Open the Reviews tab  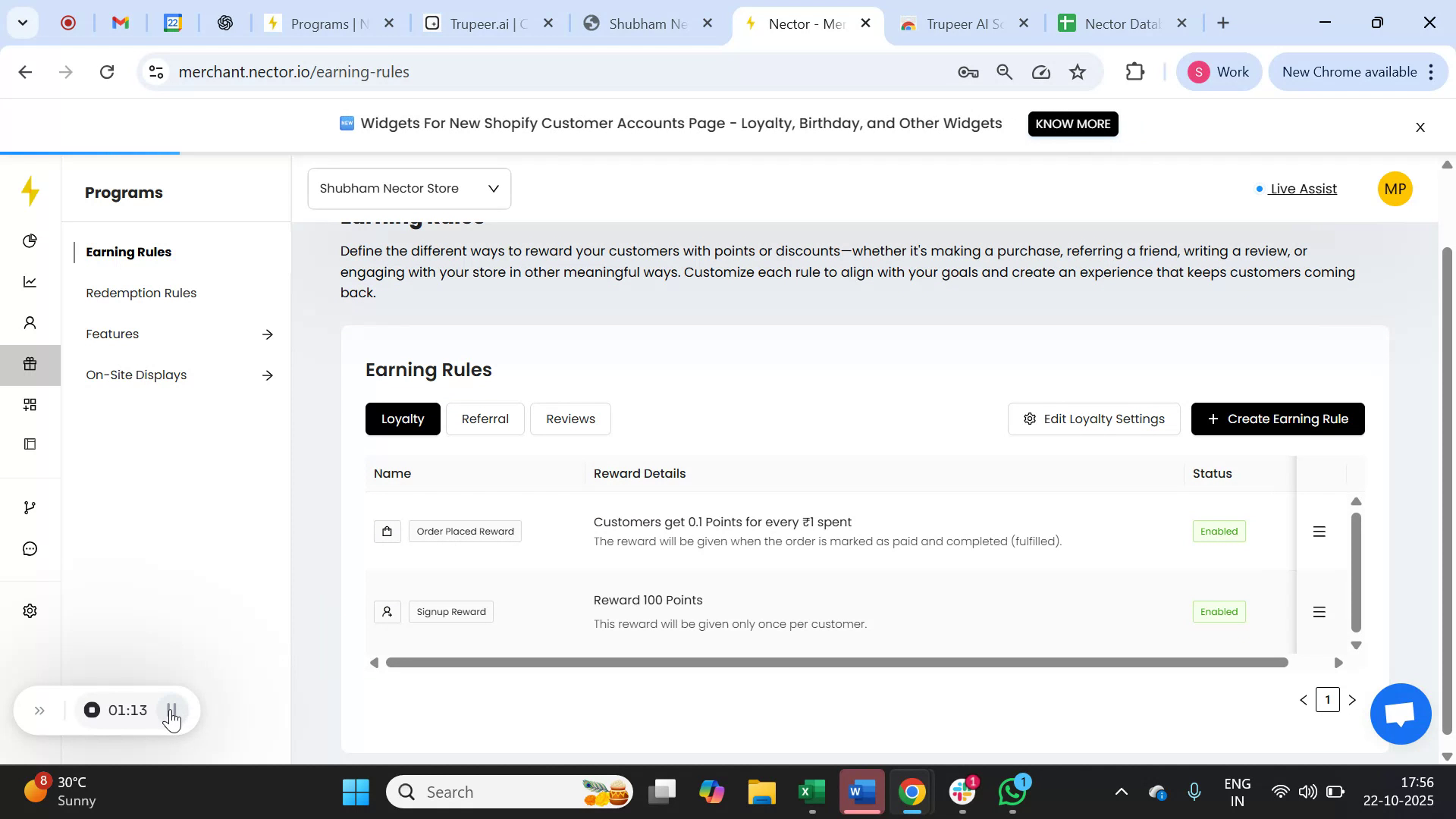[x=570, y=419]
